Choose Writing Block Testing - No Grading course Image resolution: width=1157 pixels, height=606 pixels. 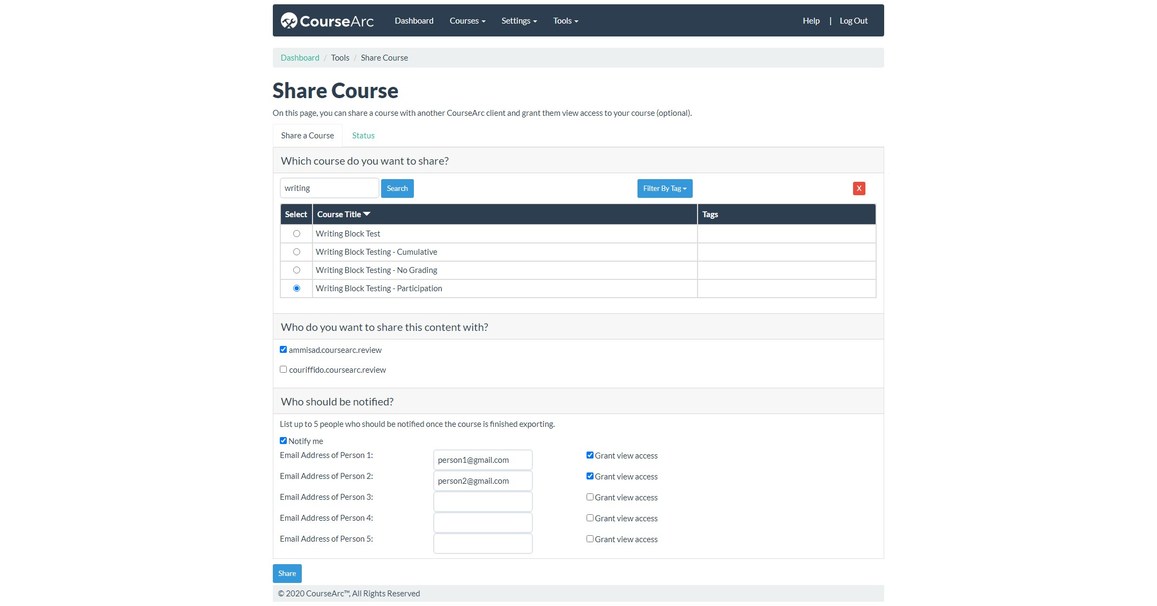pos(295,269)
